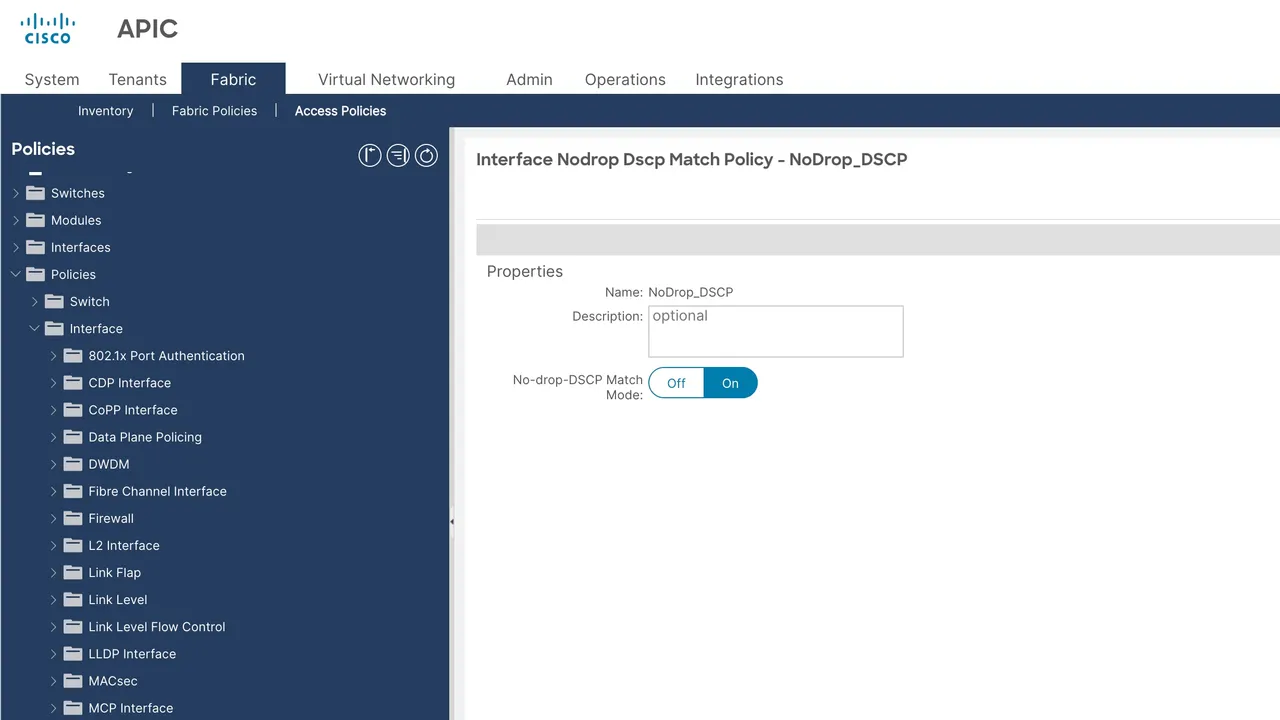Select the Firewall tree item label
The height and width of the screenshot is (720, 1280).
(x=111, y=518)
